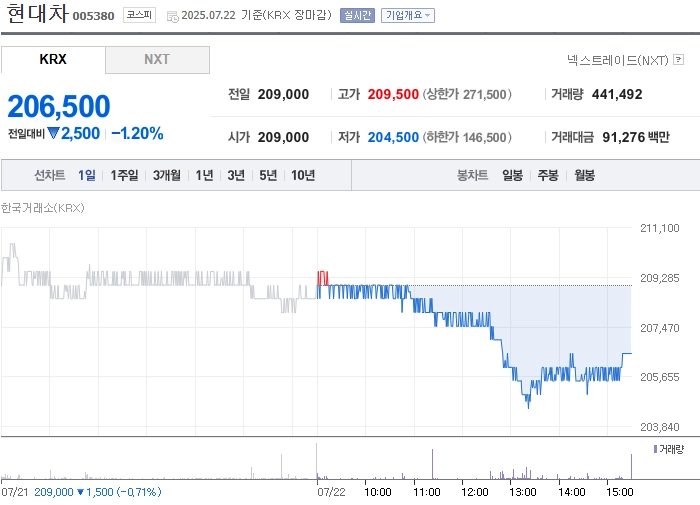The image size is (700, 505).
Task: Click the 15:00 time axis marker
Action: 620,492
